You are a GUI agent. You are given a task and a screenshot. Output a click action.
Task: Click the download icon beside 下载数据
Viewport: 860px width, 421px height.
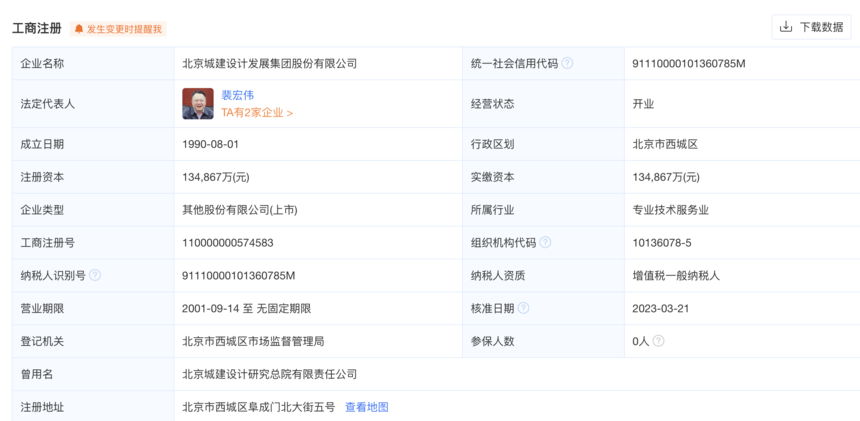pos(786,27)
